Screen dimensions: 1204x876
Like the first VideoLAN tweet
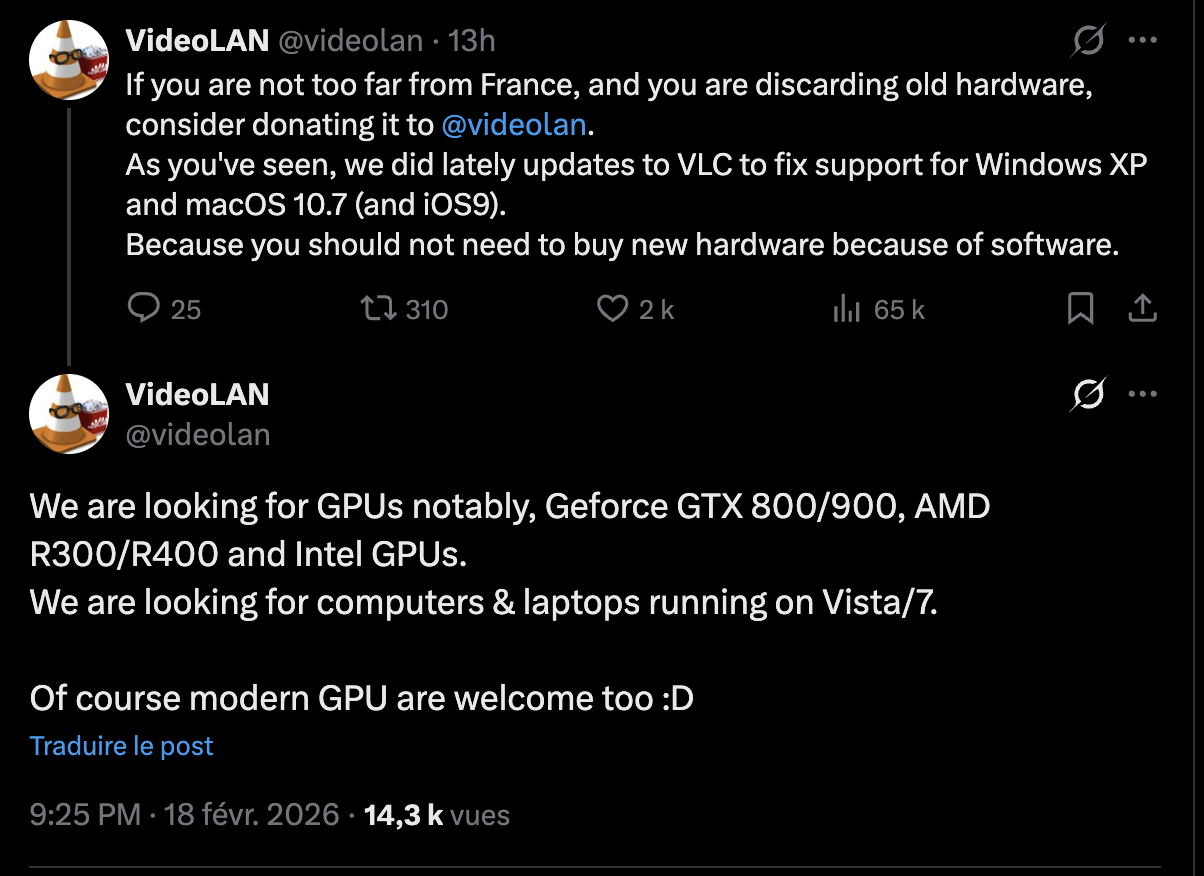click(612, 309)
